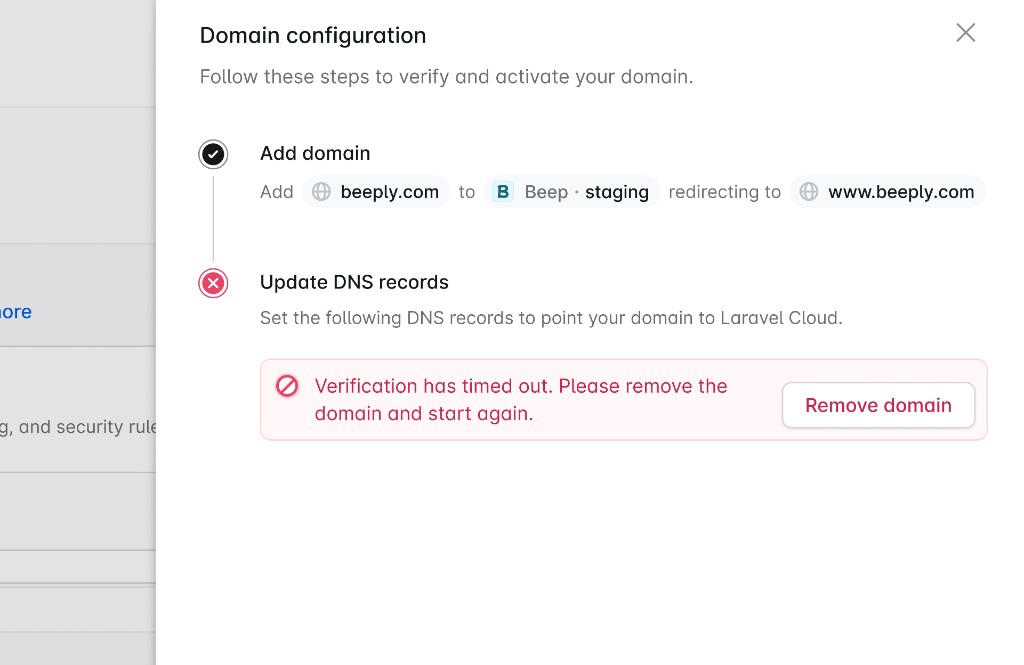Click the Beep application B icon
This screenshot has width=1024, height=665.
(x=502, y=191)
